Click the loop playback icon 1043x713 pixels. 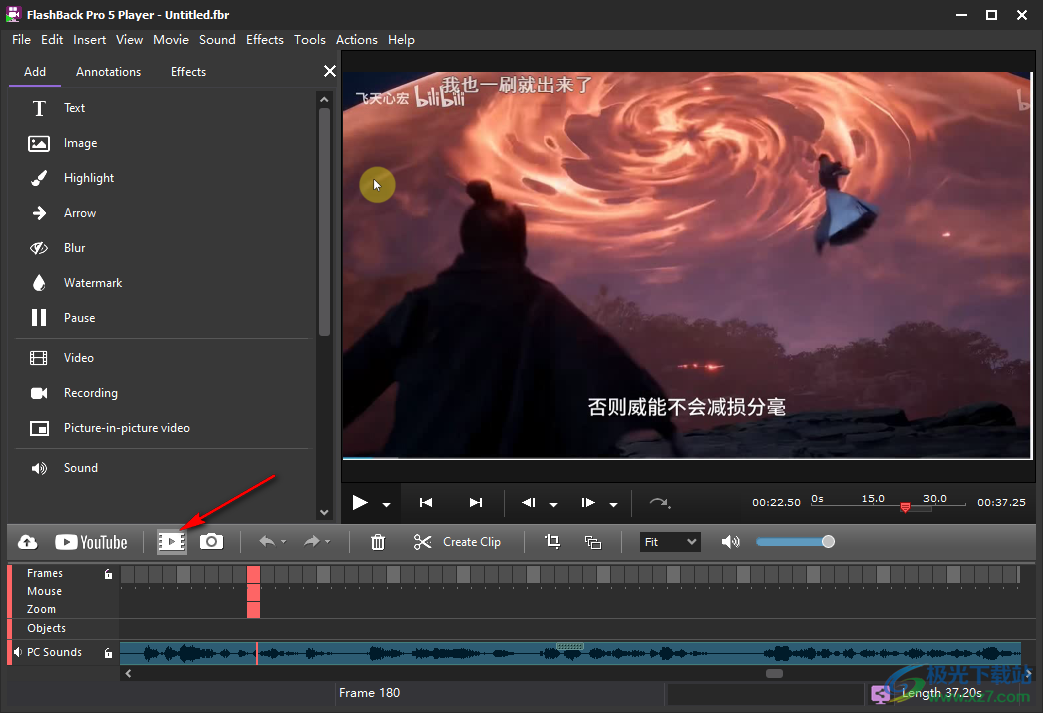tap(659, 503)
